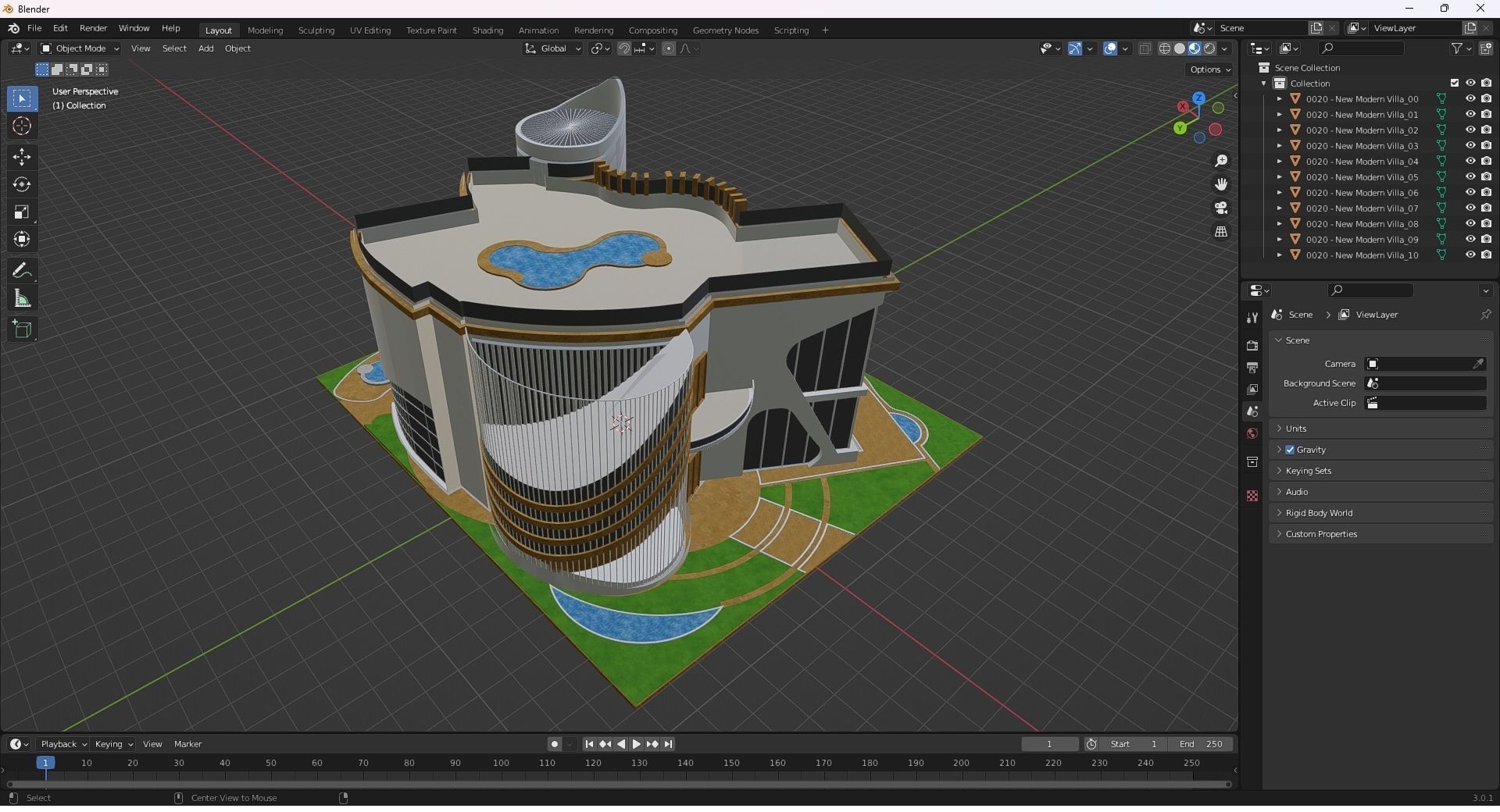Click the pan view hand icon

(x=1220, y=184)
